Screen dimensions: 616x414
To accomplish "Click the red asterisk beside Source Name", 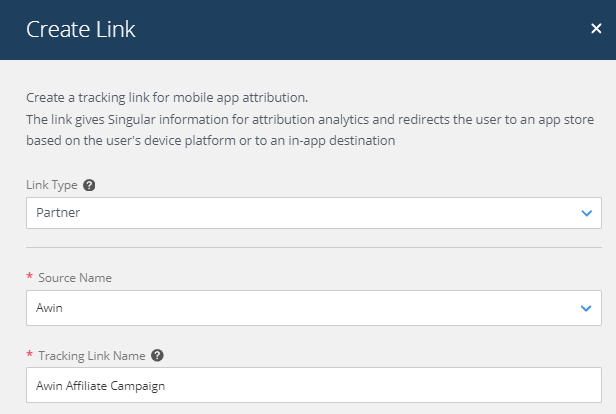I will (x=29, y=276).
